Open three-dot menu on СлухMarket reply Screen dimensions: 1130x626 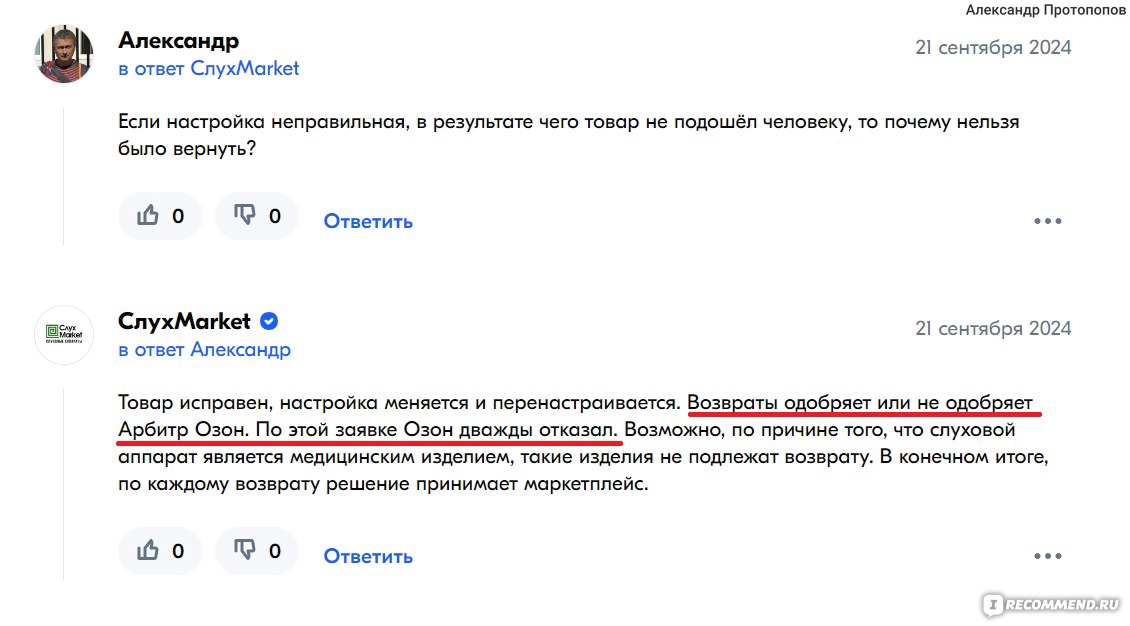1048,556
